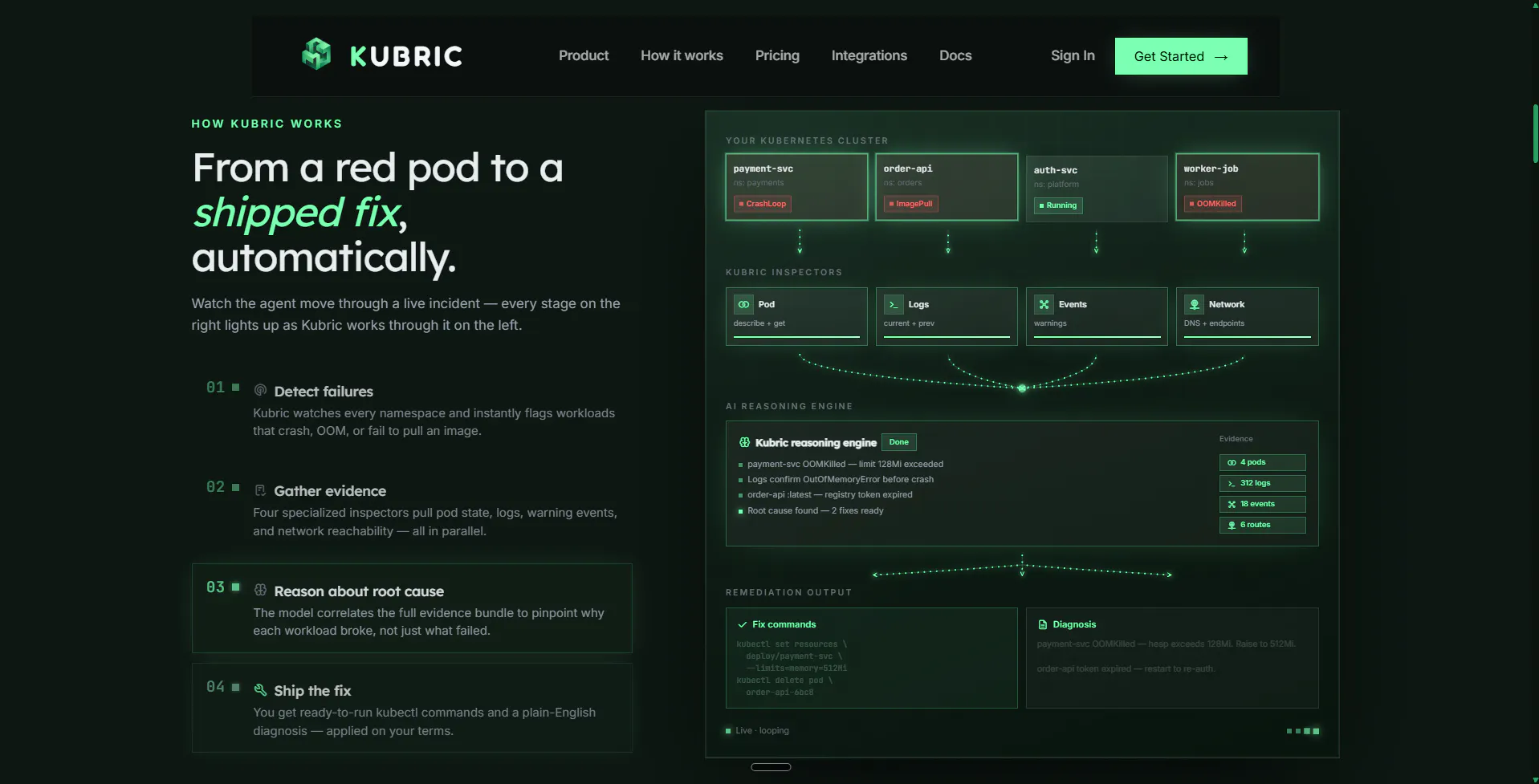Click the CrashLoop status badge
This screenshot has height=784, width=1539.
tap(763, 204)
